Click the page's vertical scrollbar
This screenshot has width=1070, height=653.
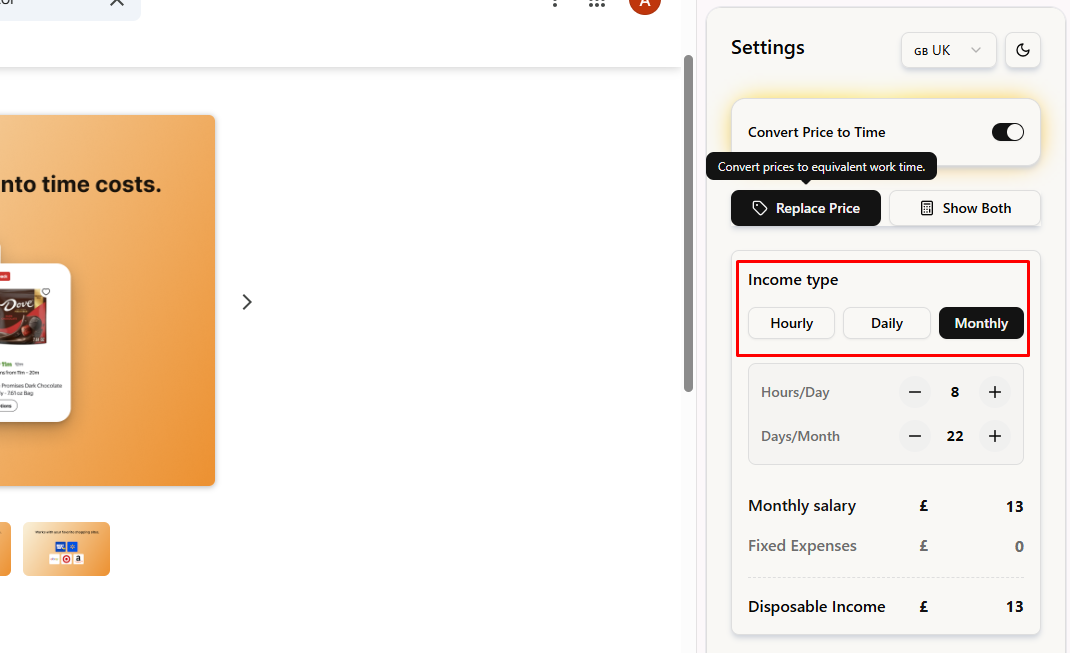(688, 222)
